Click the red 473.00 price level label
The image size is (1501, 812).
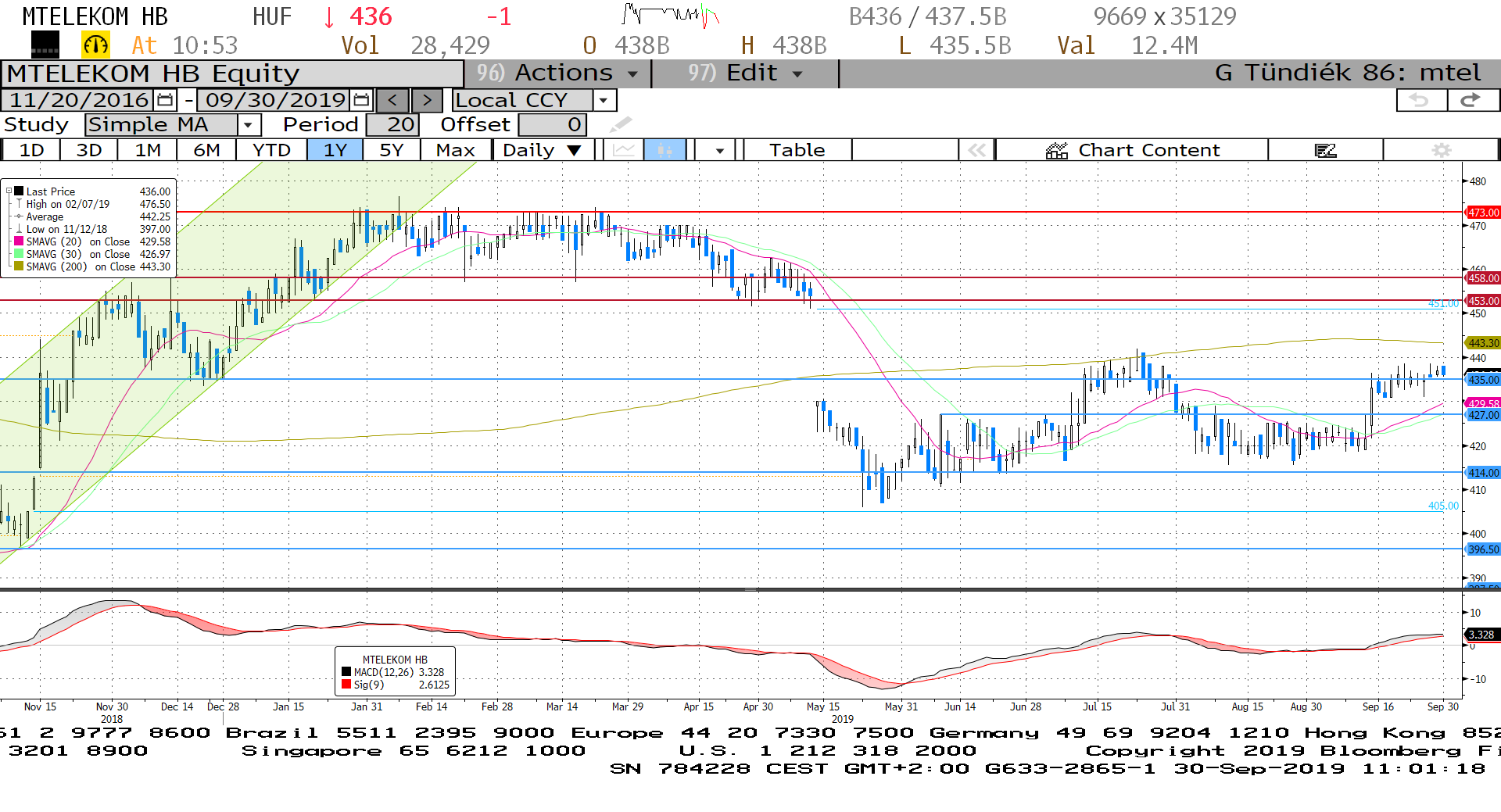[1482, 212]
